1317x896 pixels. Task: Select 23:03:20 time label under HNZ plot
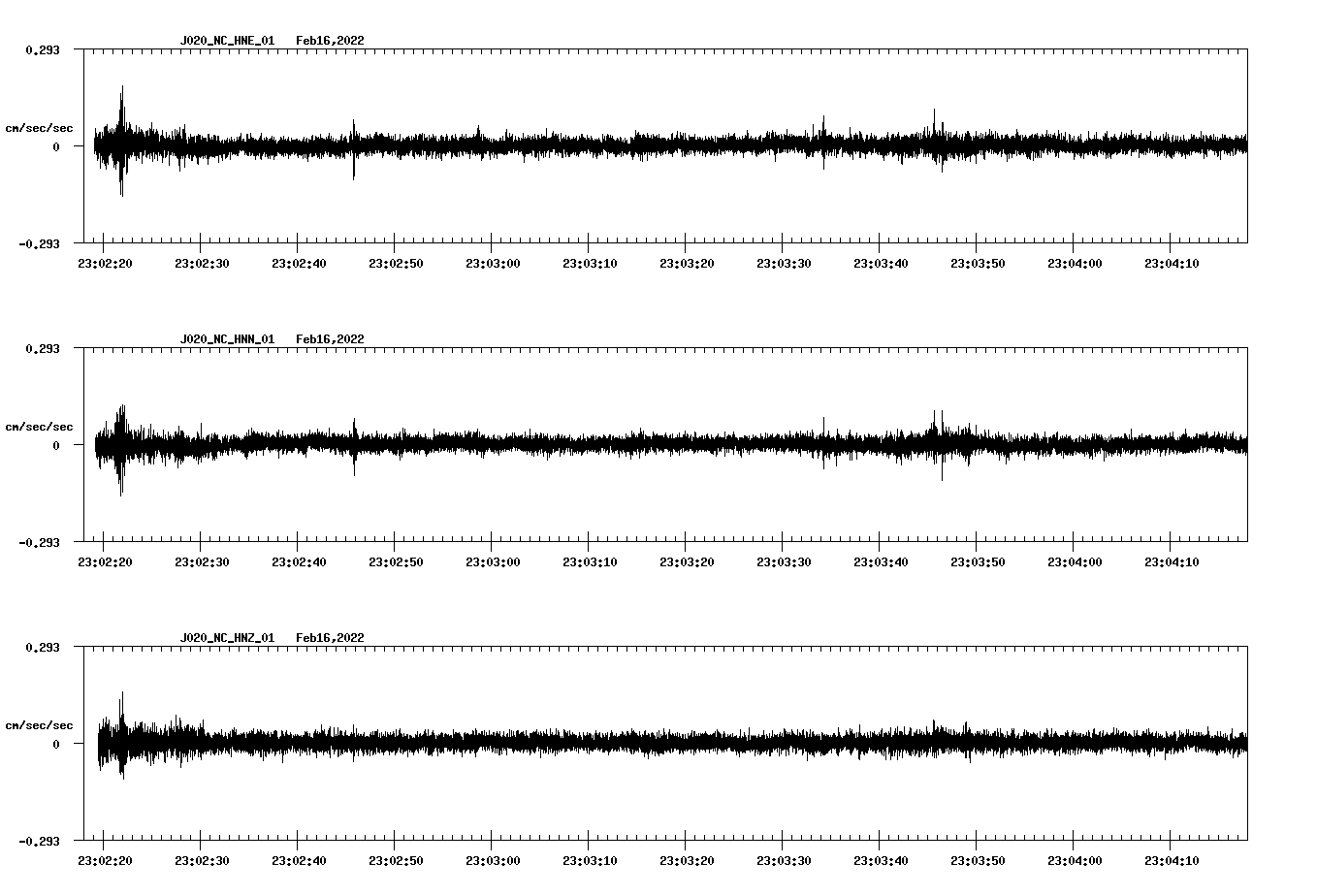click(x=687, y=861)
